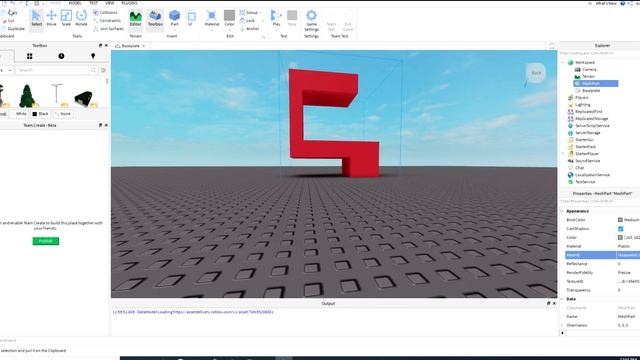This screenshot has width=640, height=360.
Task: Close the Output panel
Action: (x=554, y=303)
